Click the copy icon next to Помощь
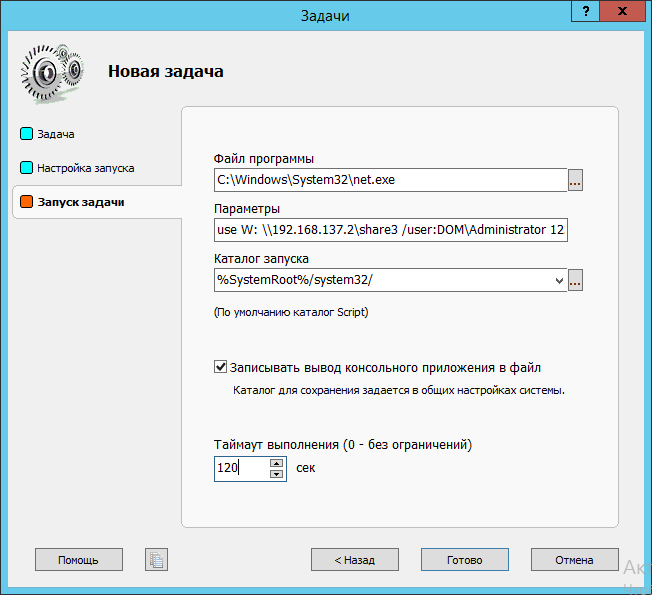This screenshot has height=595, width=652. (156, 560)
